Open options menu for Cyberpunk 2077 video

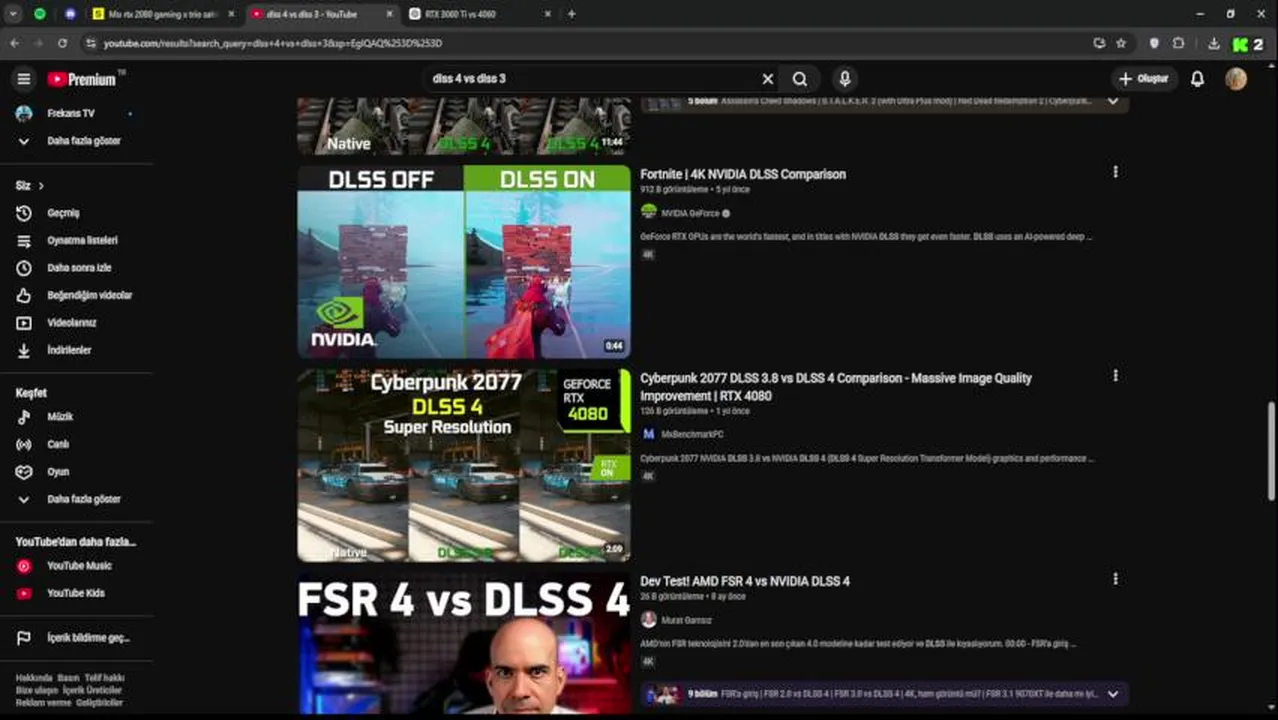coord(1115,376)
